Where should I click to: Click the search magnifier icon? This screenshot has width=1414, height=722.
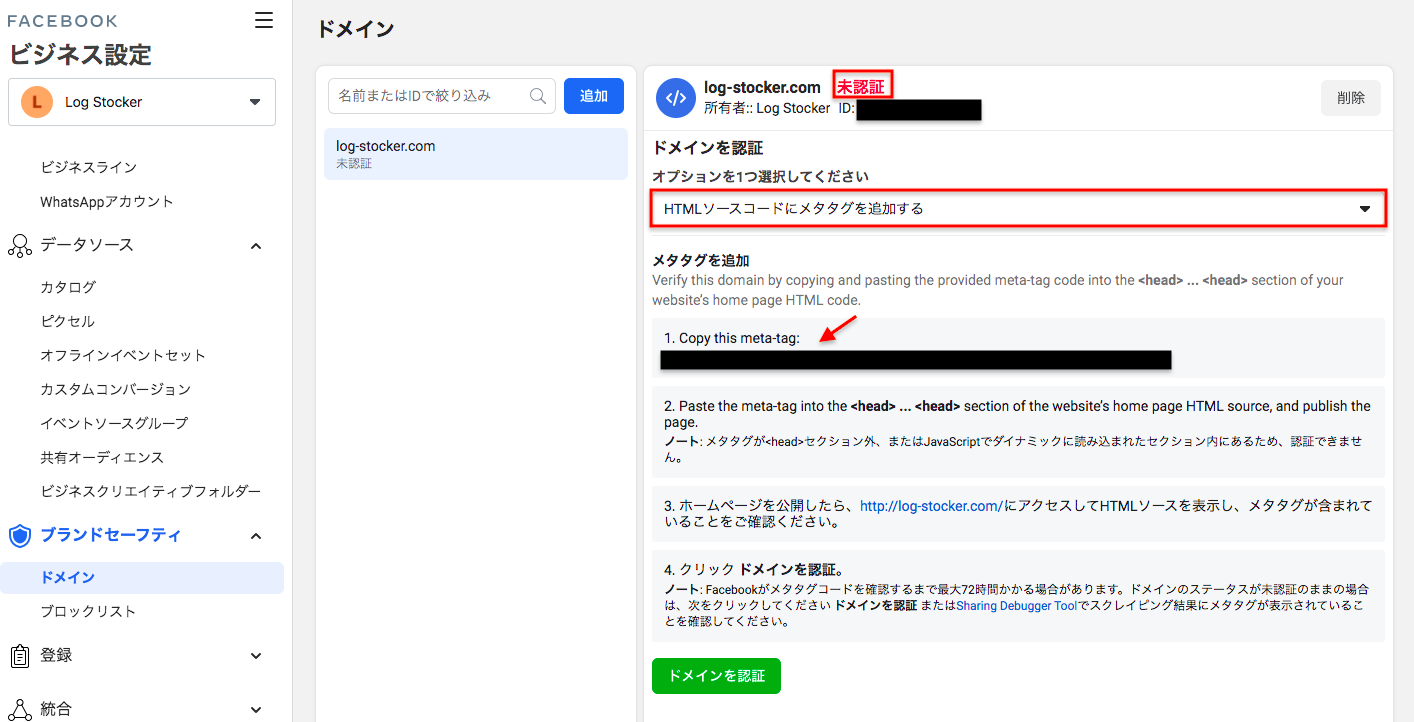538,96
